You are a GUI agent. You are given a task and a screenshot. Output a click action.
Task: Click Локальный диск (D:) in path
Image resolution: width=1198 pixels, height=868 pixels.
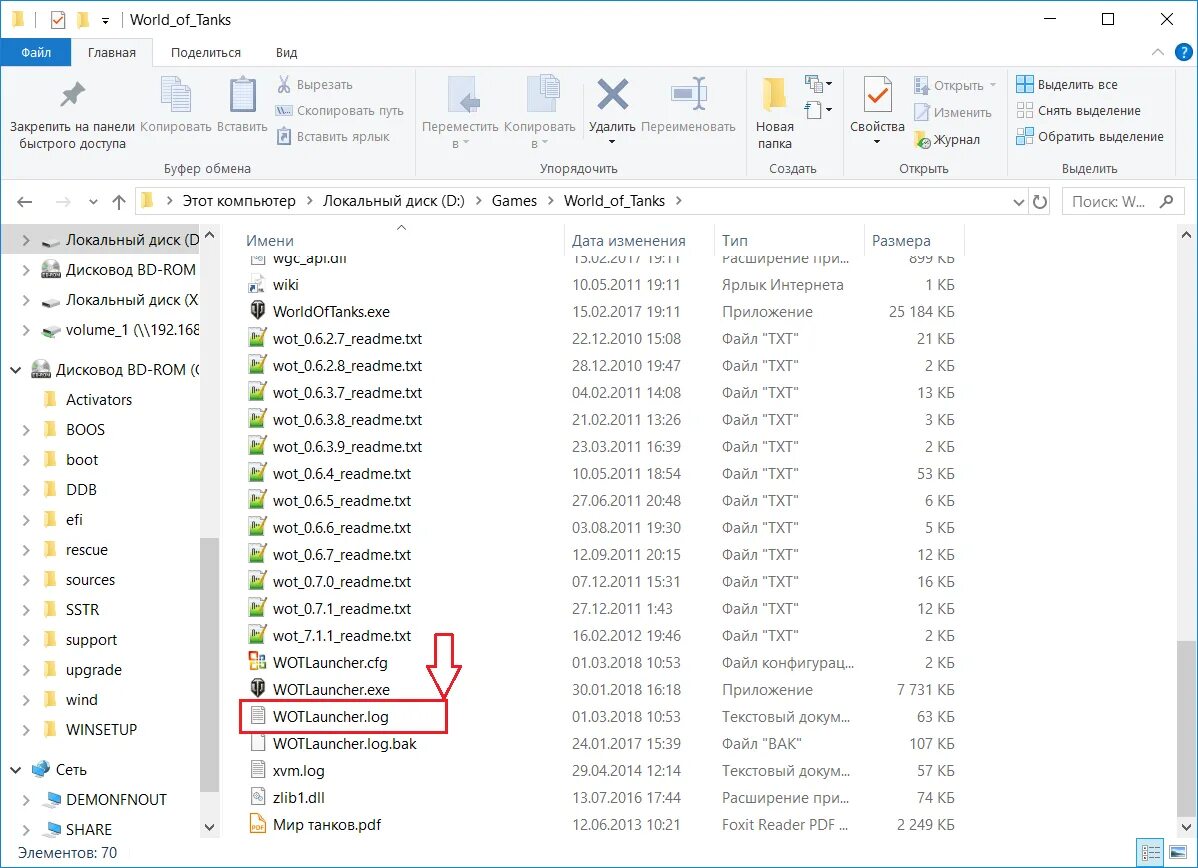(x=393, y=201)
